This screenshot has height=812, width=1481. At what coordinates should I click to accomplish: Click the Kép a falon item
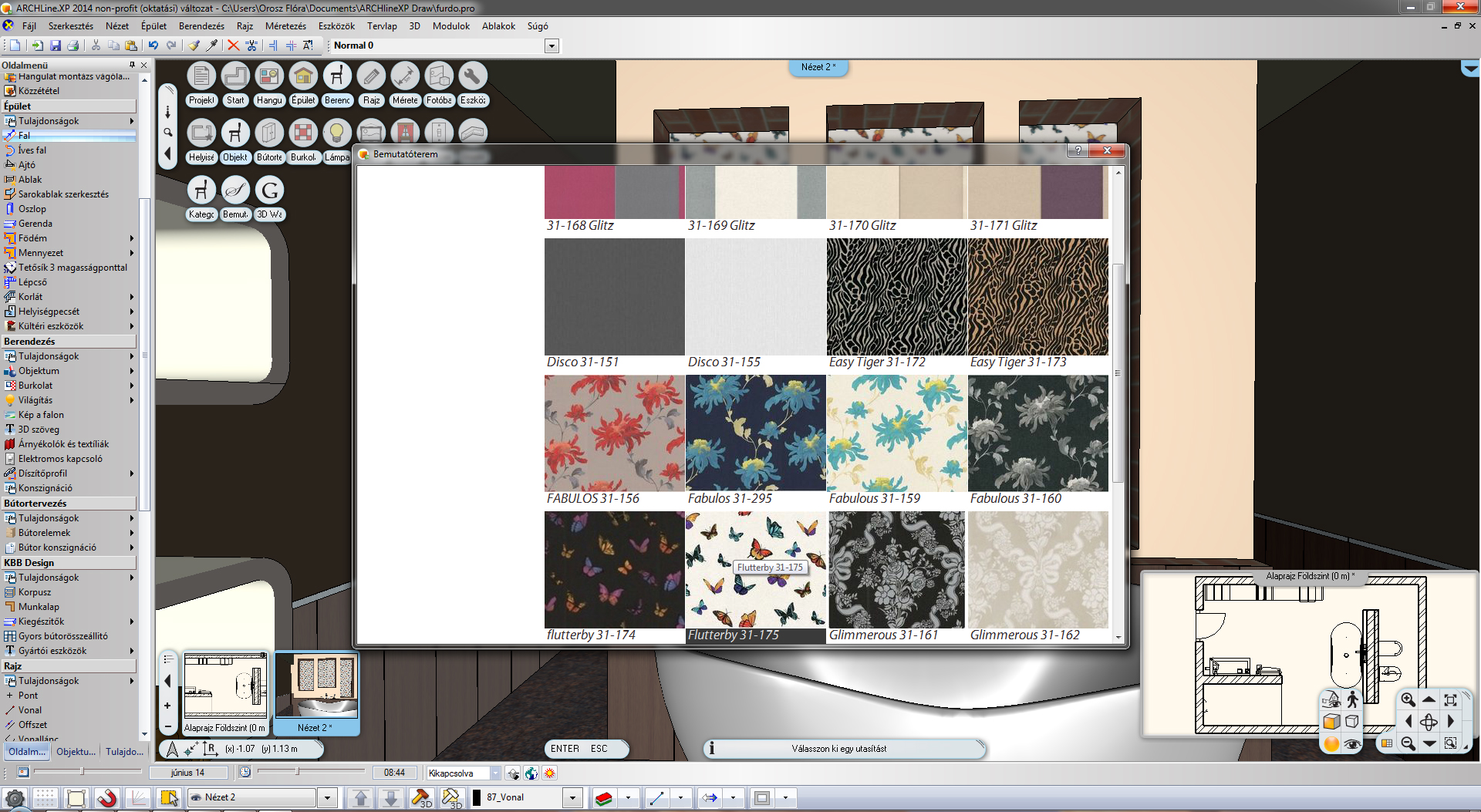(x=41, y=415)
